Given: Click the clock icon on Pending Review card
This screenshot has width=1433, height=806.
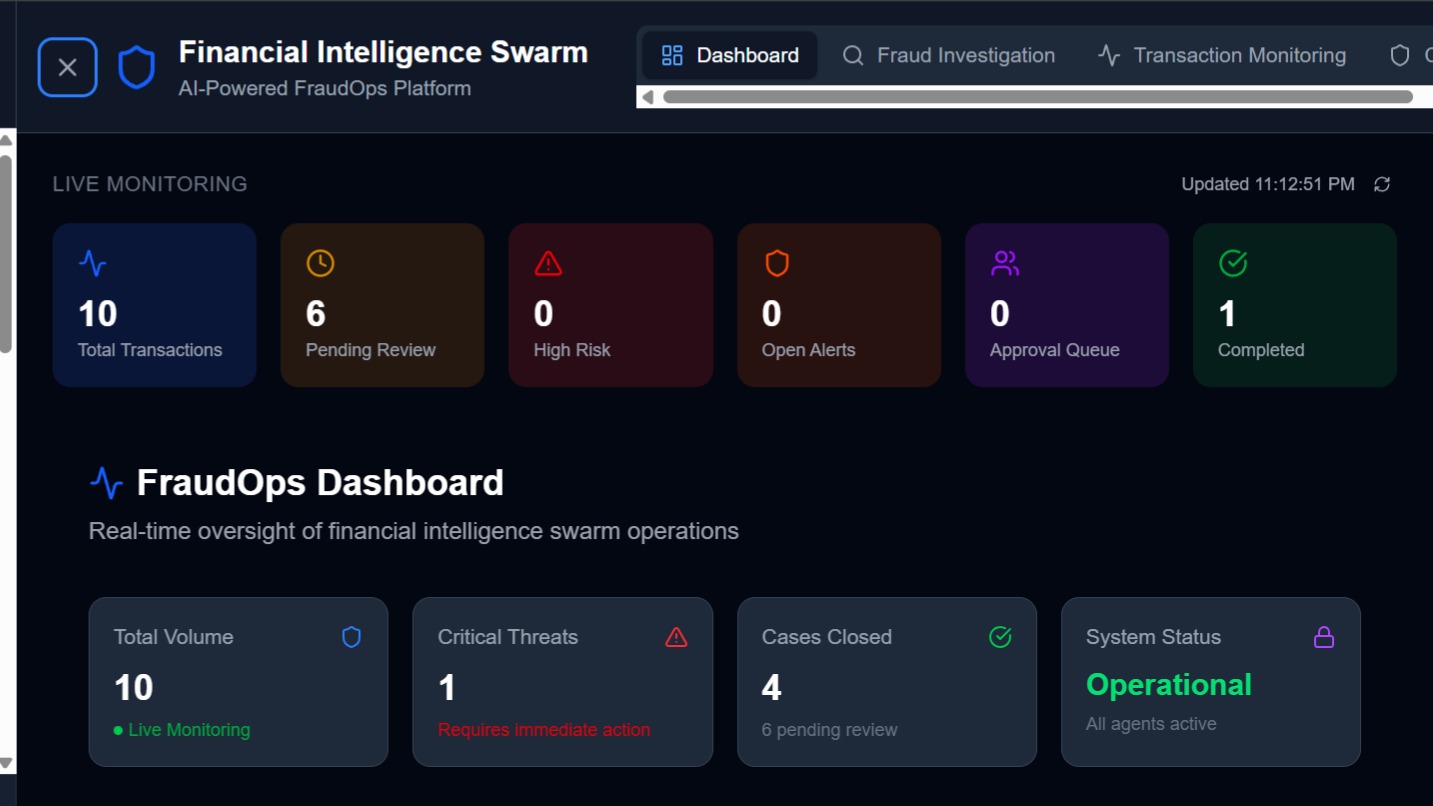Looking at the screenshot, I should [320, 263].
